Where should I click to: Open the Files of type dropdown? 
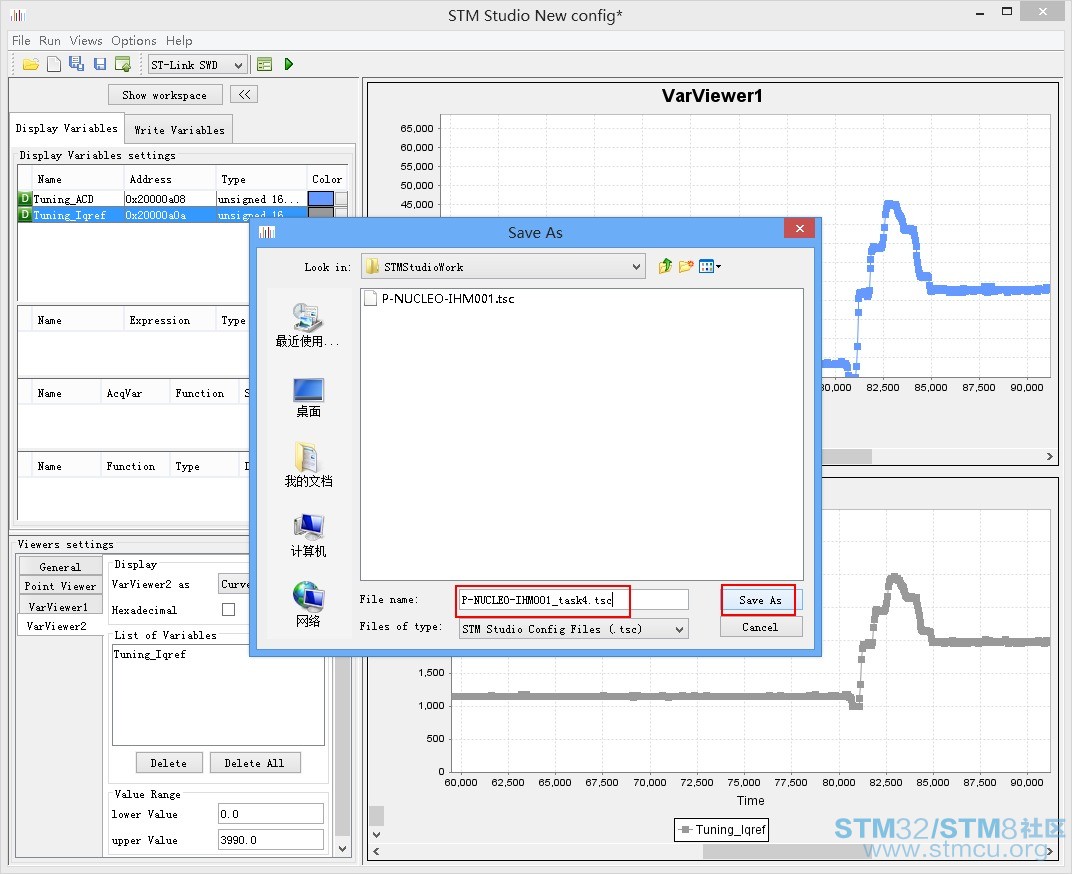point(679,629)
